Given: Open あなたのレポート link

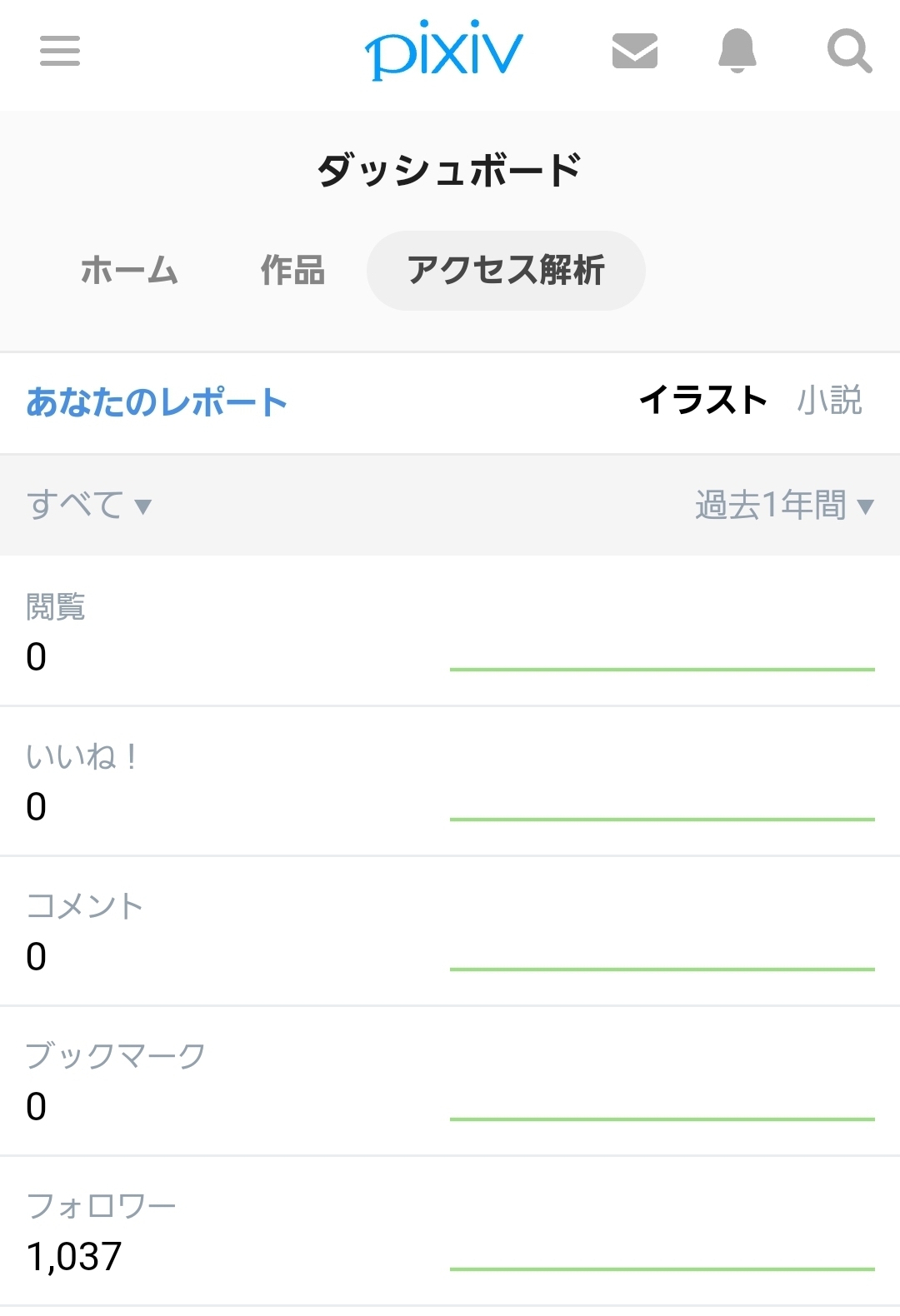Looking at the screenshot, I should click(157, 402).
